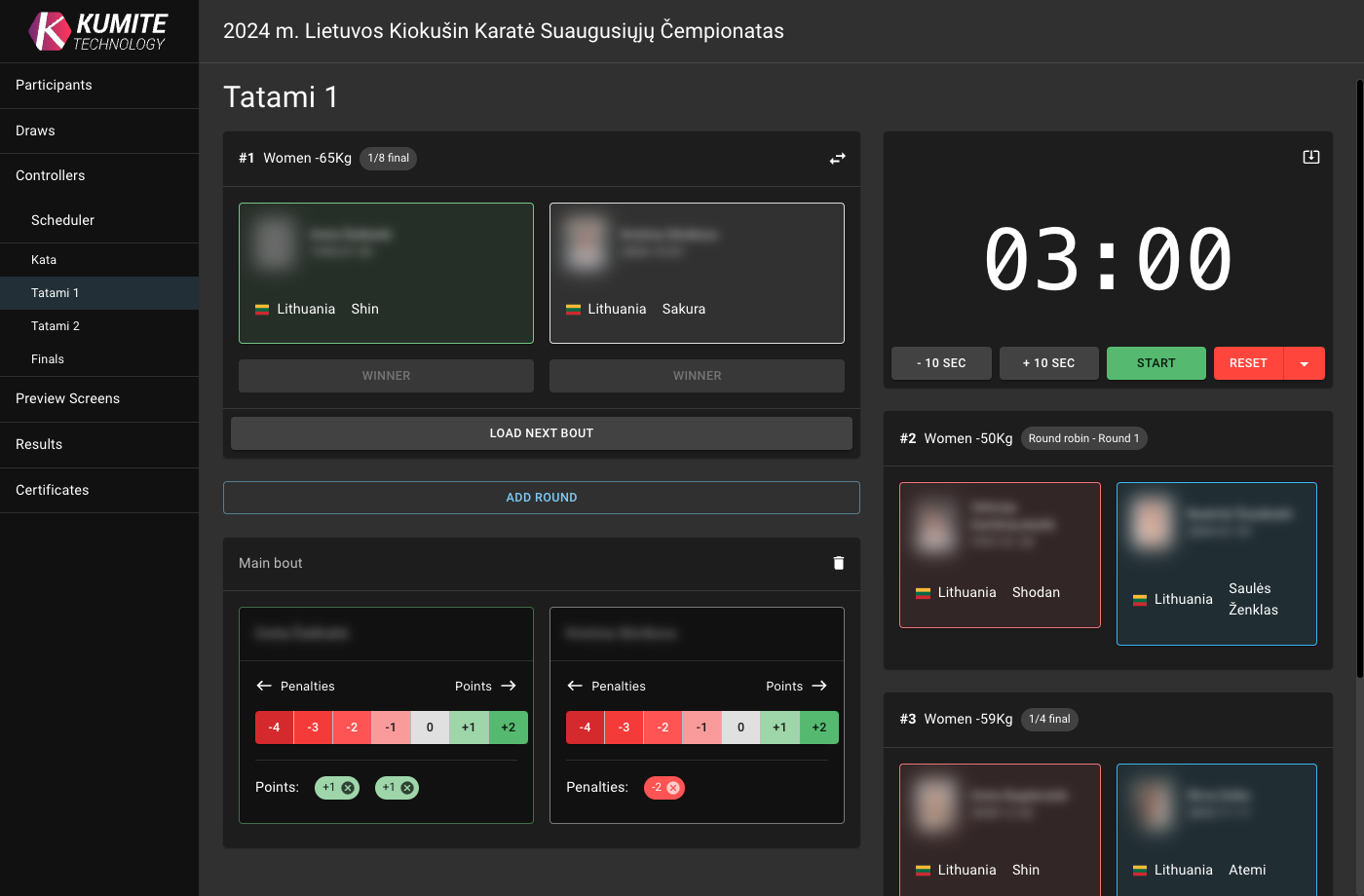This screenshot has width=1364, height=896.
Task: Delete Main bout with trash icon
Action: (x=838, y=563)
